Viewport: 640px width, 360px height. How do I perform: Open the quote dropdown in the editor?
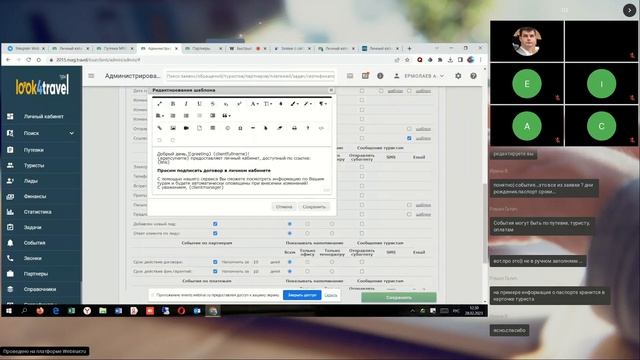pyautogui.click(x=226, y=116)
